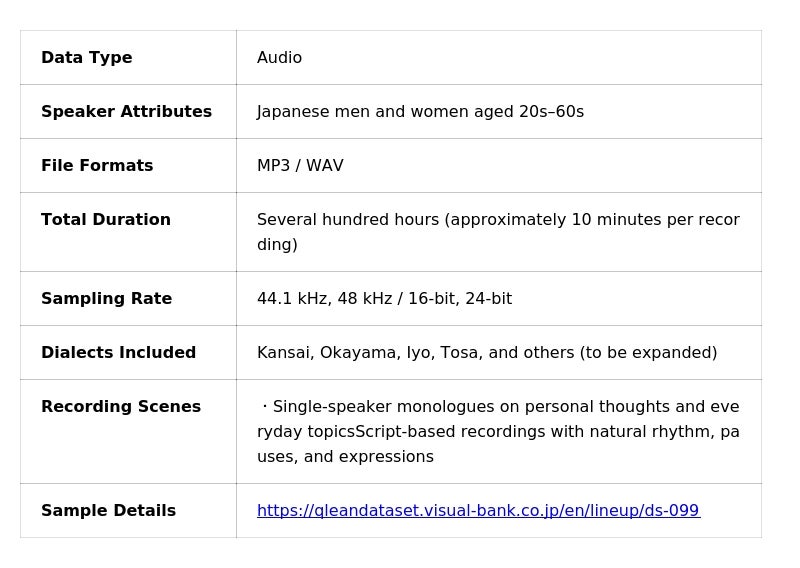Viewport: 800px width, 568px height.
Task: Click the "Sample Details" row label
Action: click(x=108, y=511)
